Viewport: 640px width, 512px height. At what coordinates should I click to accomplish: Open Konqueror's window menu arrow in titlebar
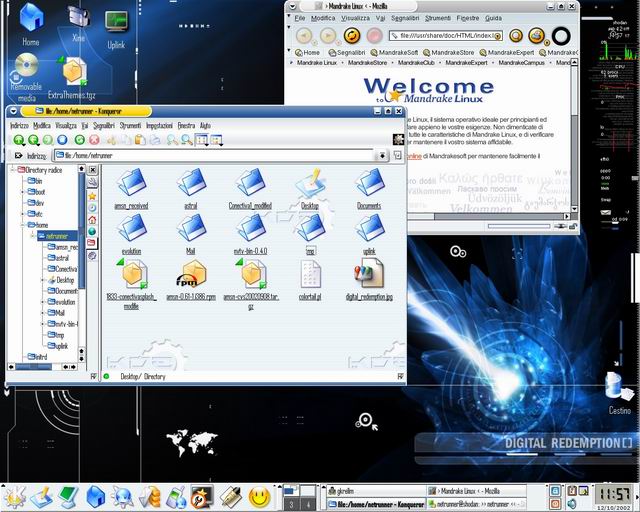pyautogui.click(x=13, y=111)
